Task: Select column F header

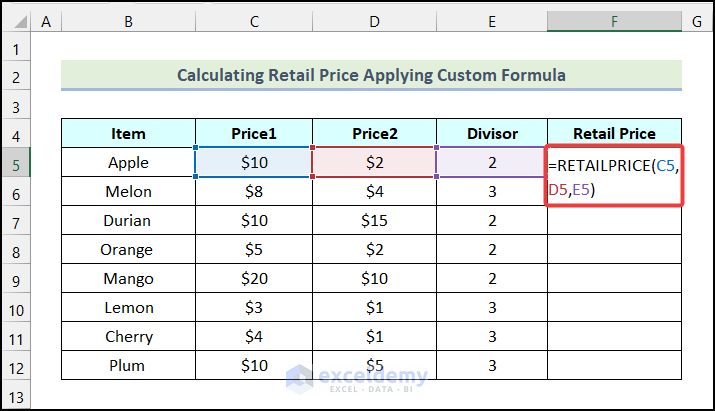Action: tap(614, 21)
